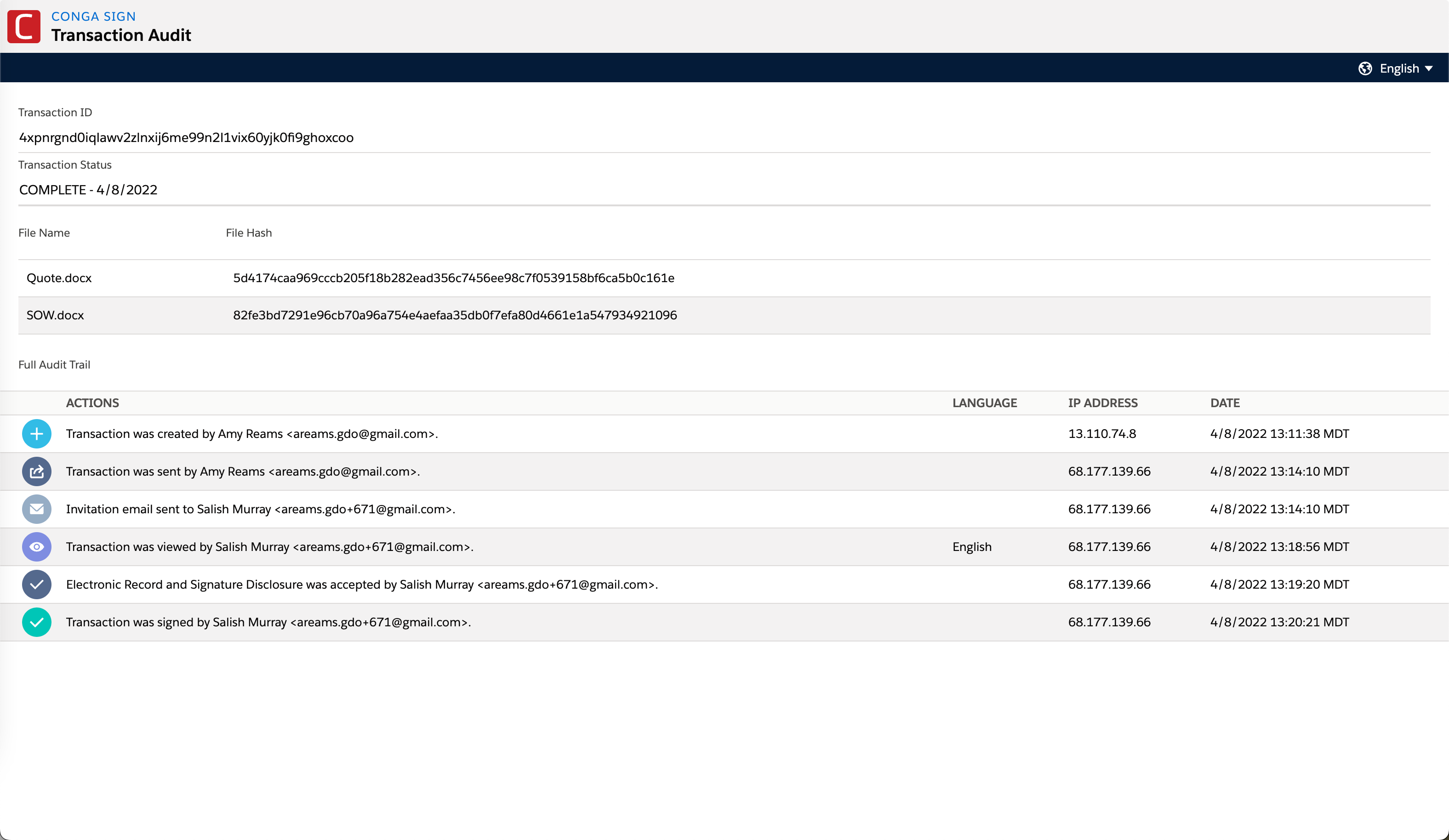Viewport: 1449px width, 840px height.
Task: Click the dropdown arrow beside English
Action: click(1429, 68)
